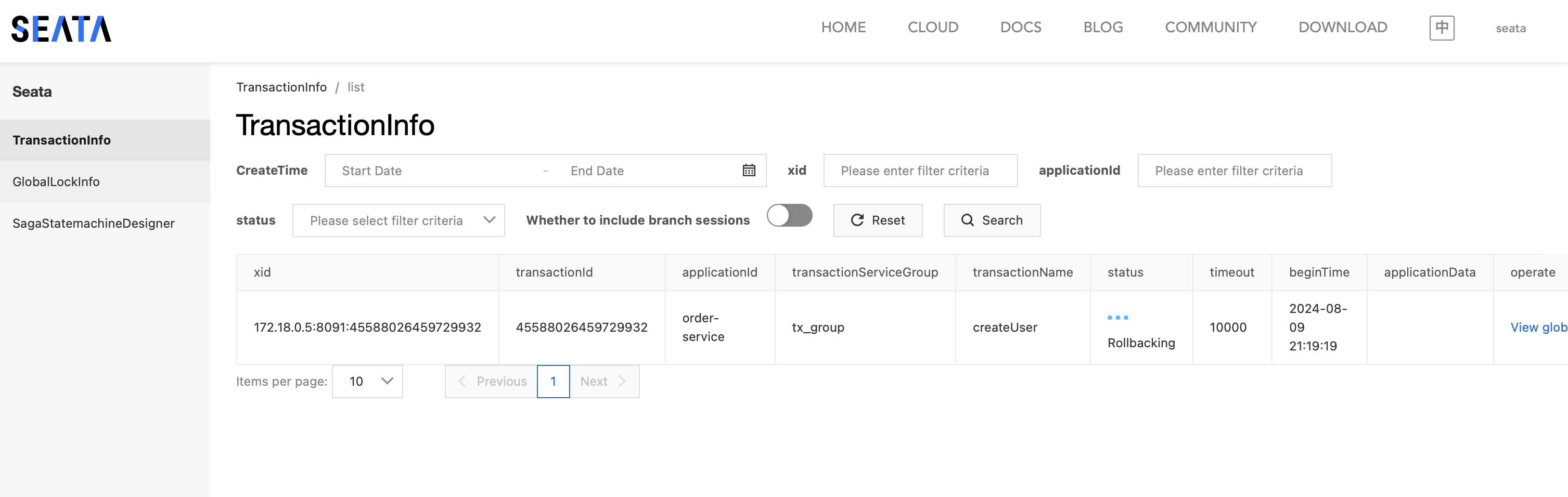Click the beginTime column header
1568x497 pixels.
point(1319,272)
